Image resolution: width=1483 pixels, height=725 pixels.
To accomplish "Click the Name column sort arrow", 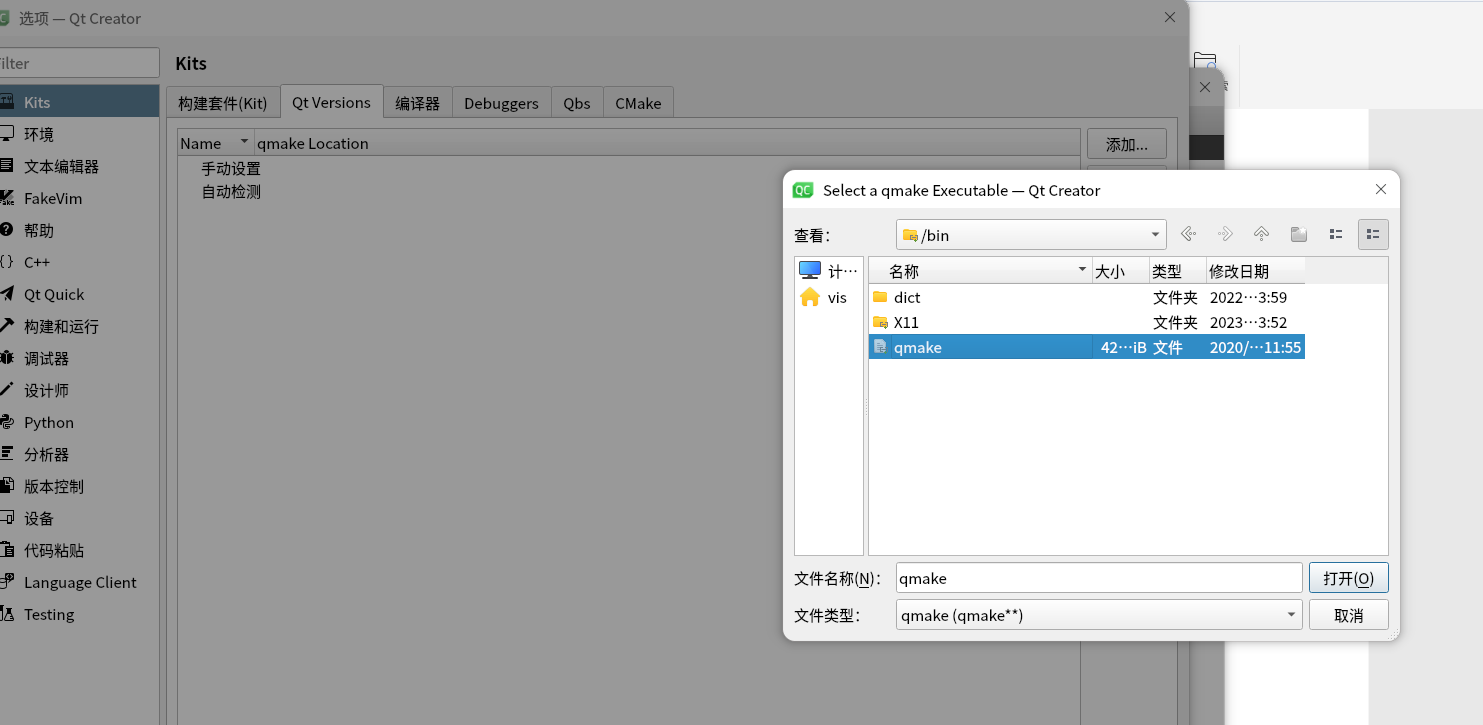I will point(244,142).
